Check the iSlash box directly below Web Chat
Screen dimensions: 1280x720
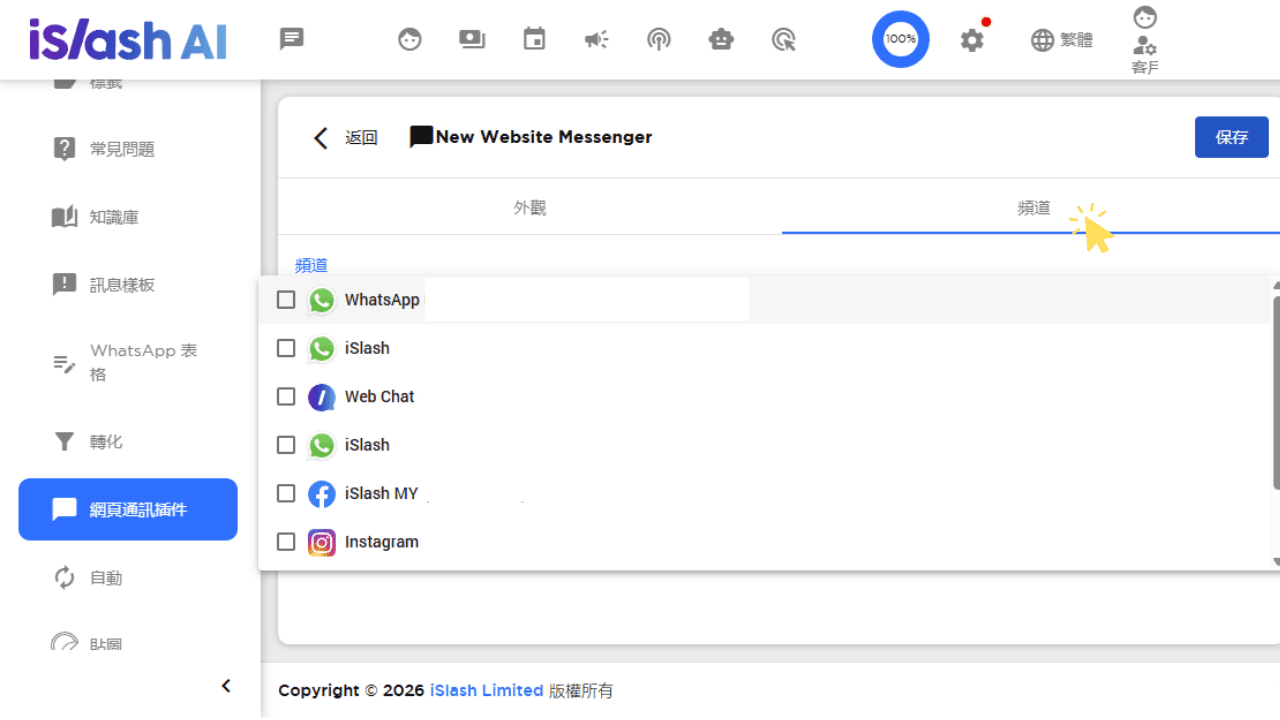286,445
